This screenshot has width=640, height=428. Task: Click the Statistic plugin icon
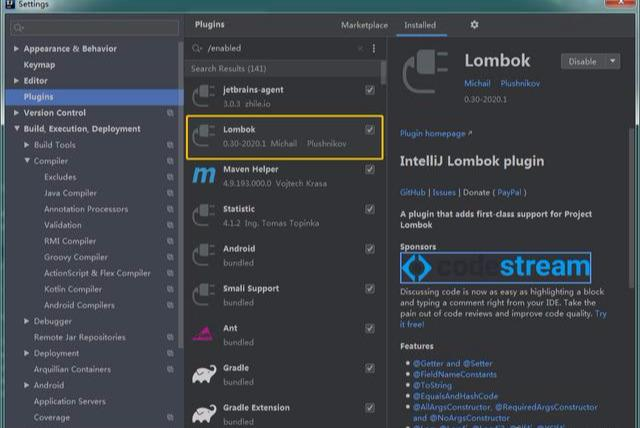(x=203, y=215)
